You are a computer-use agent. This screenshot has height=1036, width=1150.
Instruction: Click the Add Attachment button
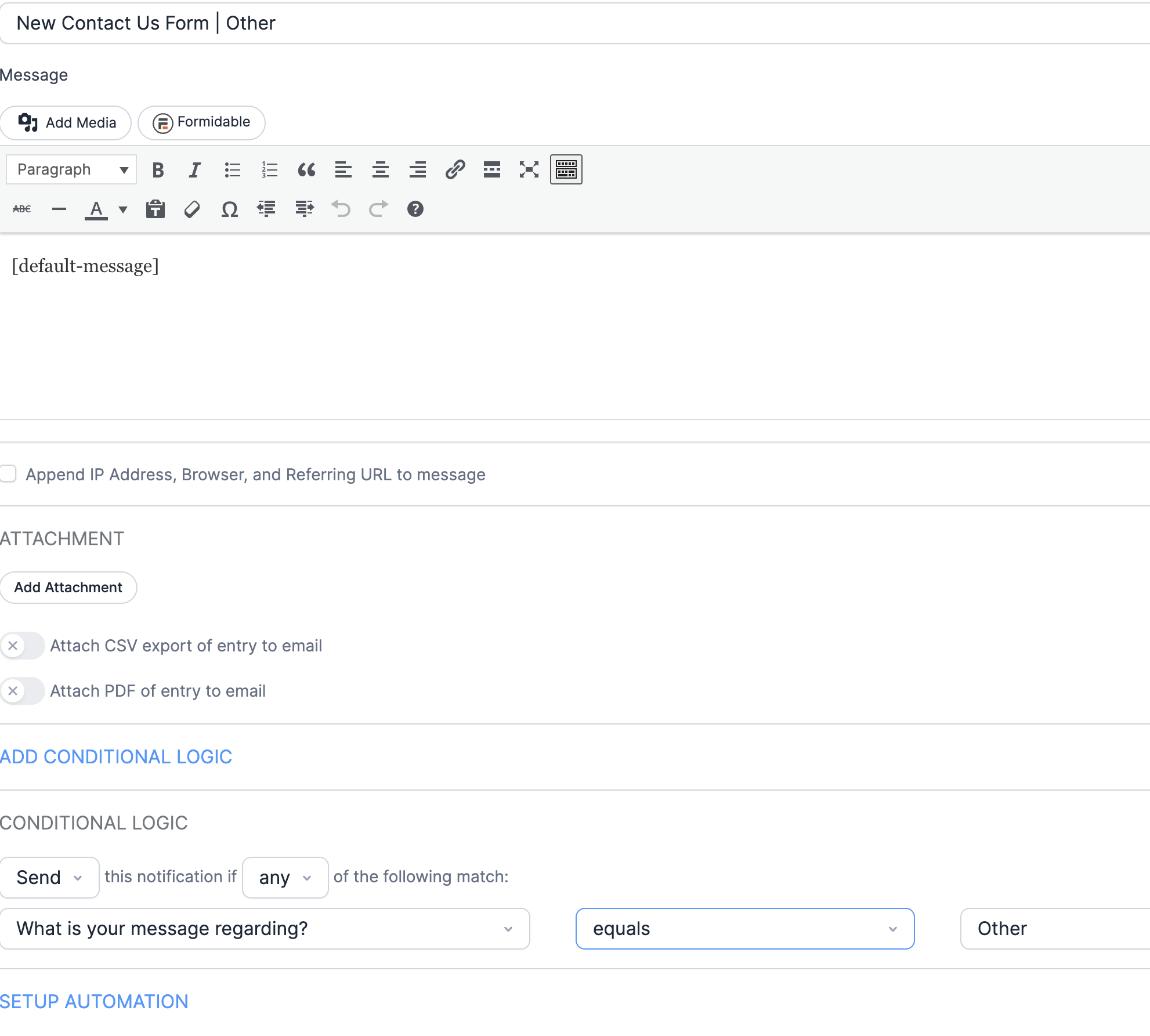68,588
